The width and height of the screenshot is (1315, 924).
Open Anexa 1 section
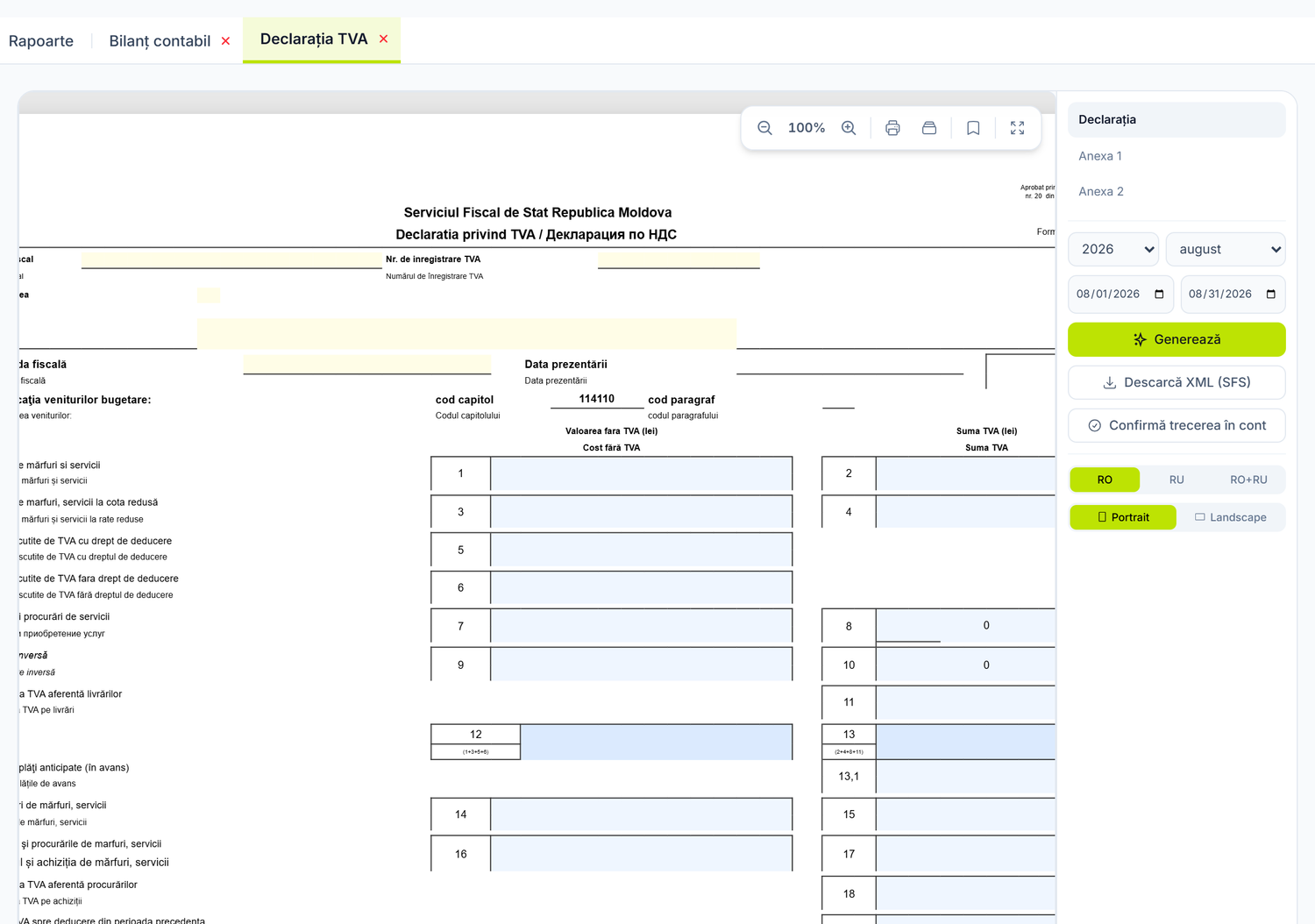[1176, 156]
